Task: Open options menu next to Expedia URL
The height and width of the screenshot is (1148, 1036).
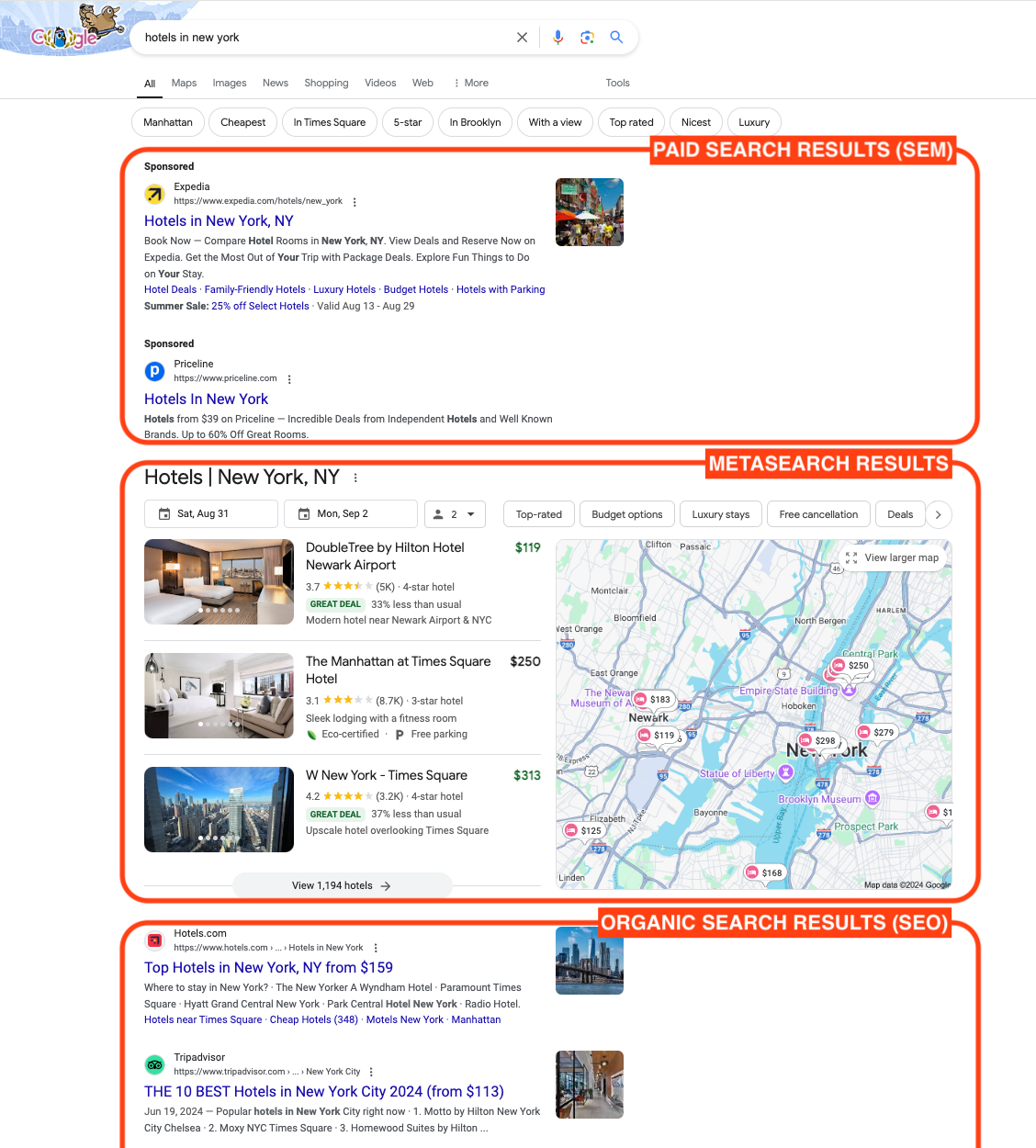Action: coord(355,202)
